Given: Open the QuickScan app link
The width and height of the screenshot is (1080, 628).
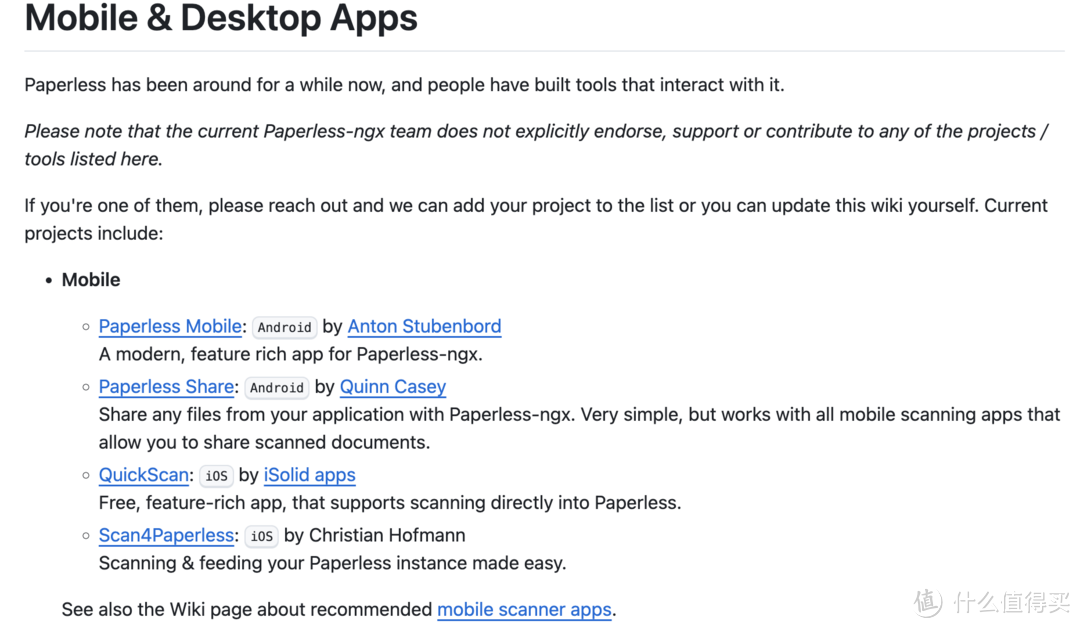Looking at the screenshot, I should tap(144, 476).
